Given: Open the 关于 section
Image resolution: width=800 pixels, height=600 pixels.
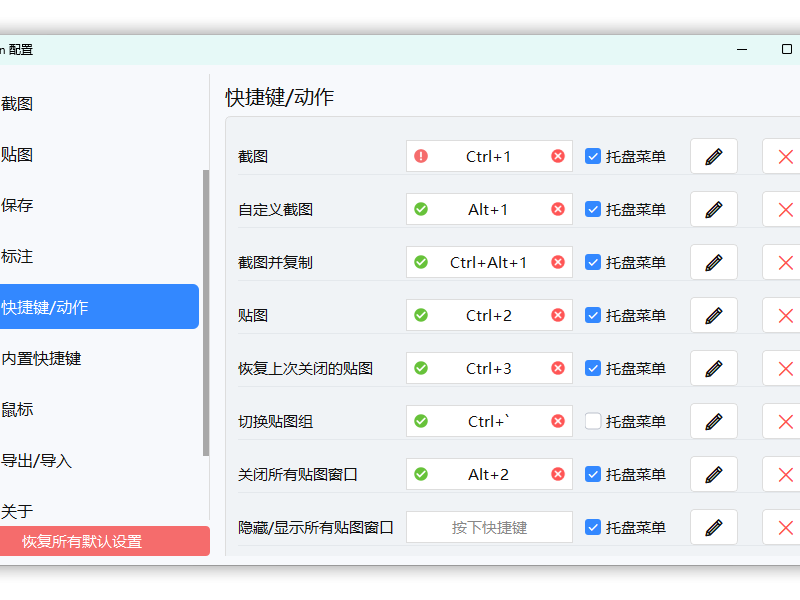Looking at the screenshot, I should pyautogui.click(x=99, y=511).
